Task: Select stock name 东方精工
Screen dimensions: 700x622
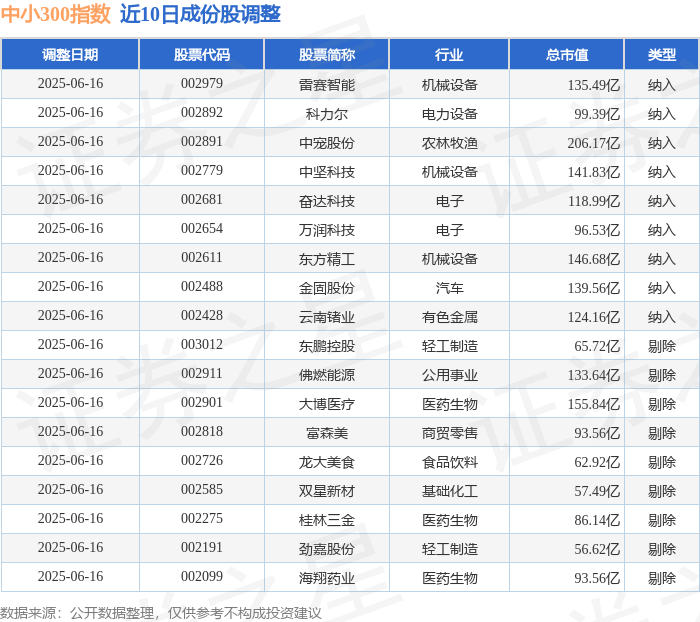Action: [327, 259]
